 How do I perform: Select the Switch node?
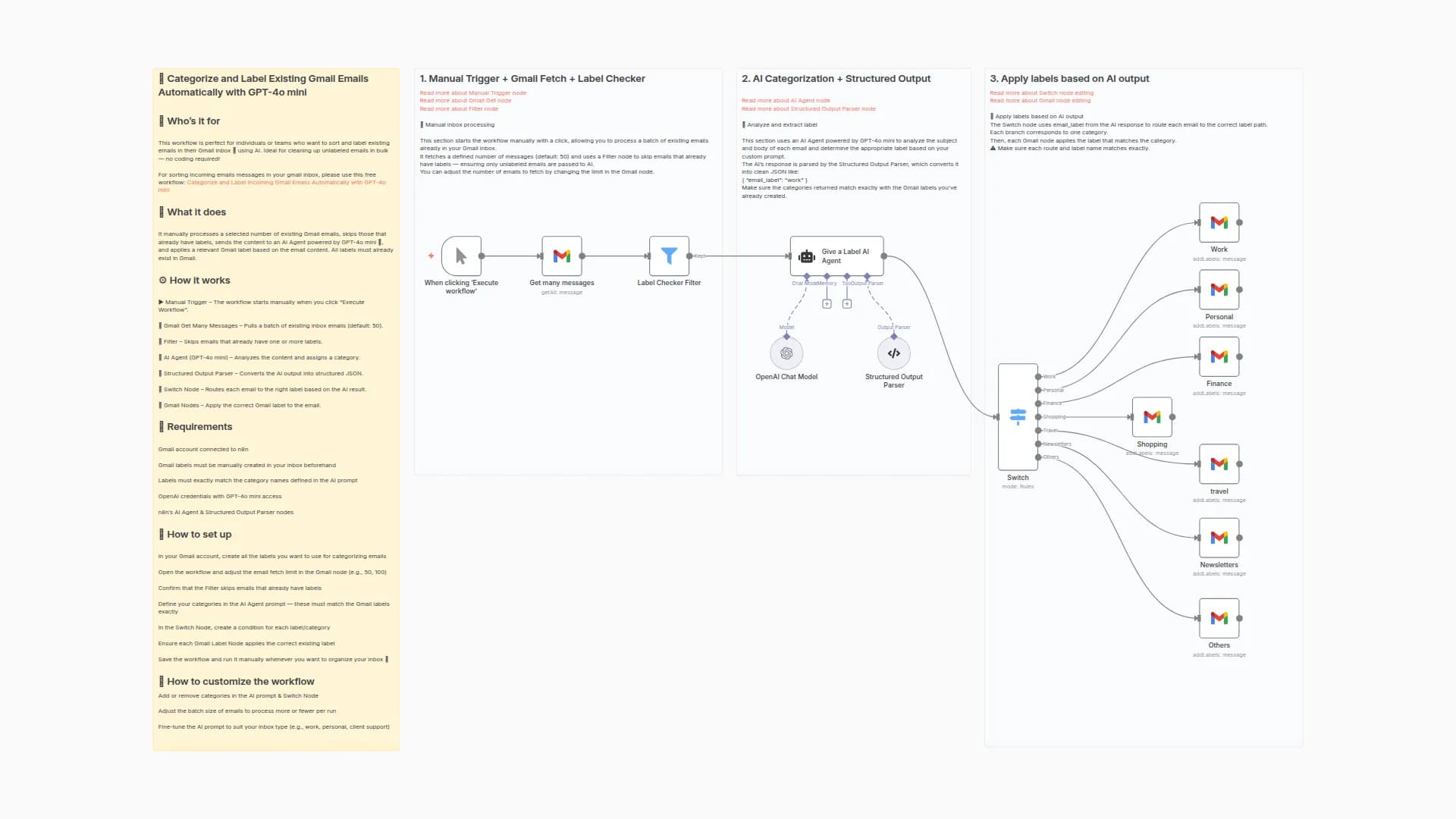coord(1018,416)
